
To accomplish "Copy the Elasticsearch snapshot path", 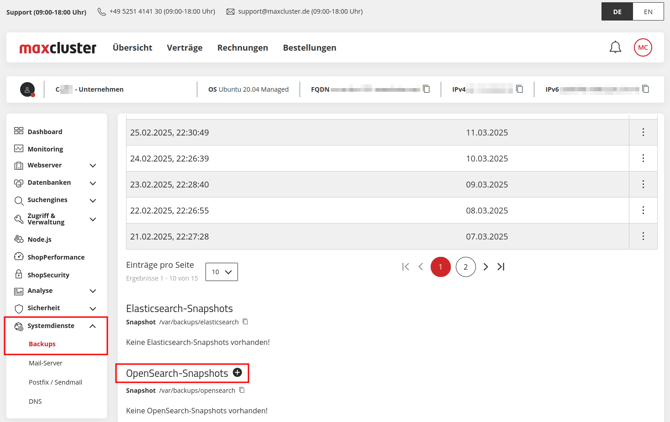I will point(245,322).
